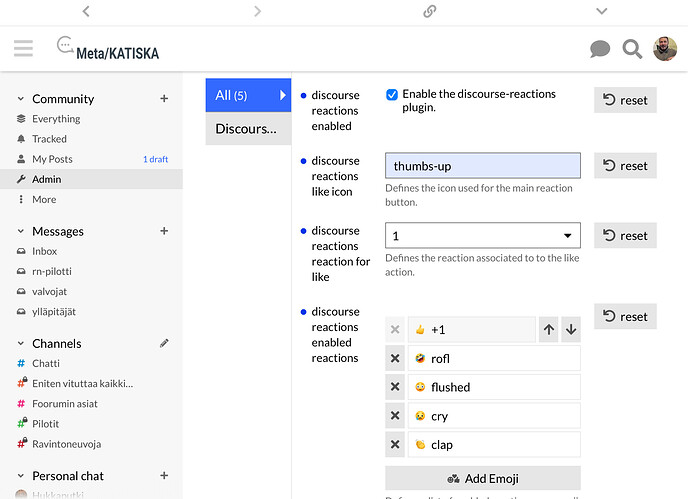Collapse the Community section
The width and height of the screenshot is (688, 499).
tap(21, 99)
